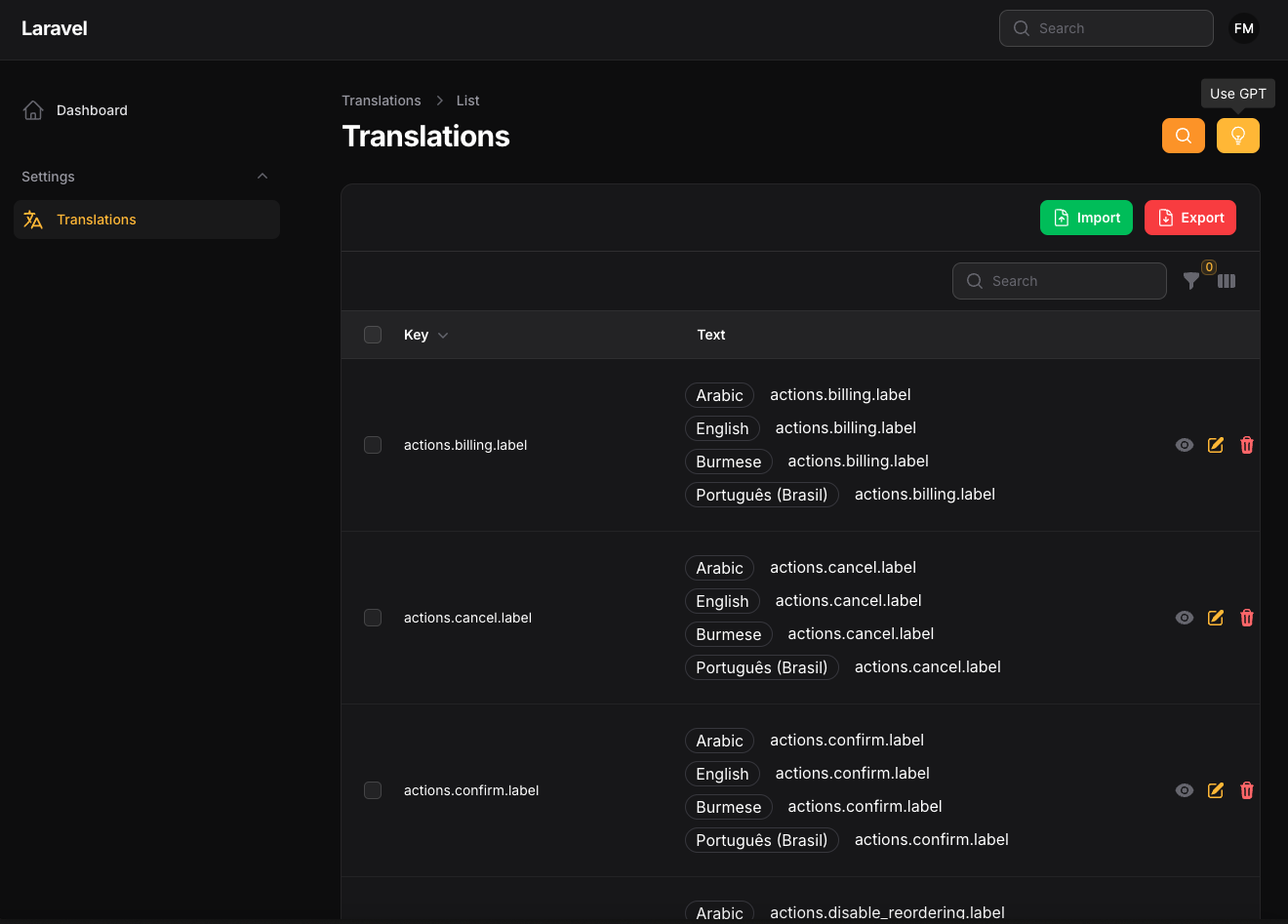Sort by the Key column header

[x=425, y=335]
